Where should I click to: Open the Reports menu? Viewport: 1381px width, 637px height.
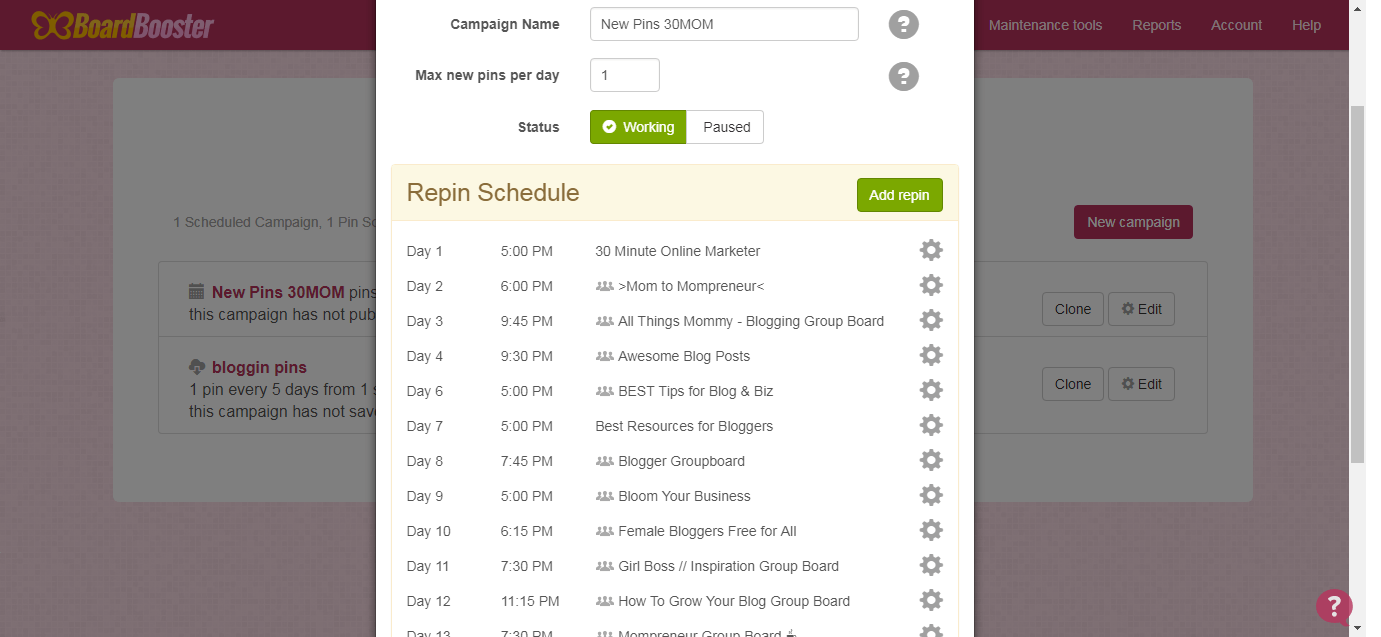[1156, 25]
